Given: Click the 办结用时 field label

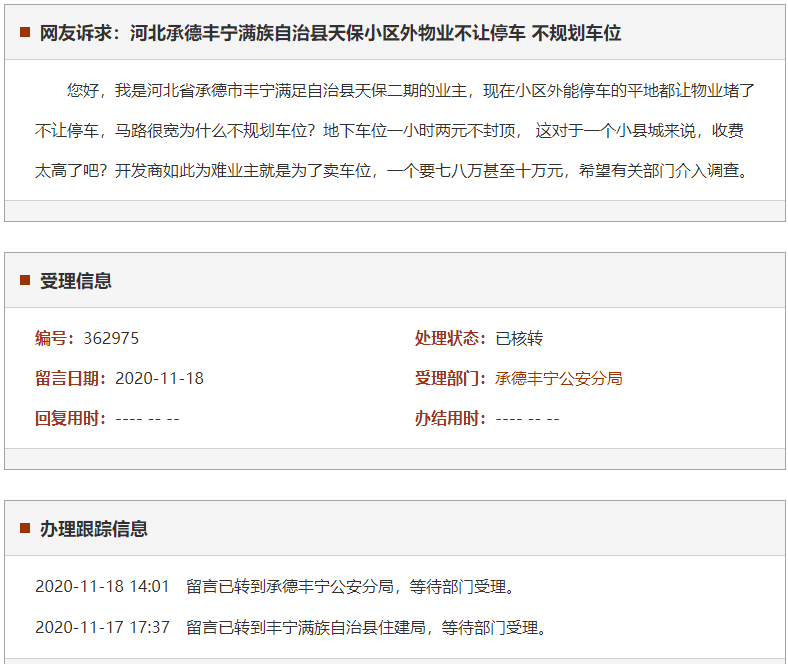Looking at the screenshot, I should coord(451,418).
